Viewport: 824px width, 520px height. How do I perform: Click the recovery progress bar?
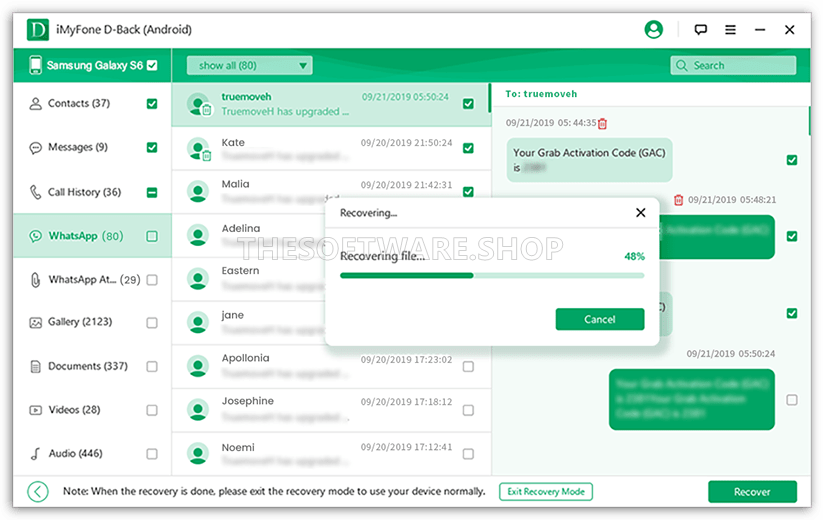492,275
